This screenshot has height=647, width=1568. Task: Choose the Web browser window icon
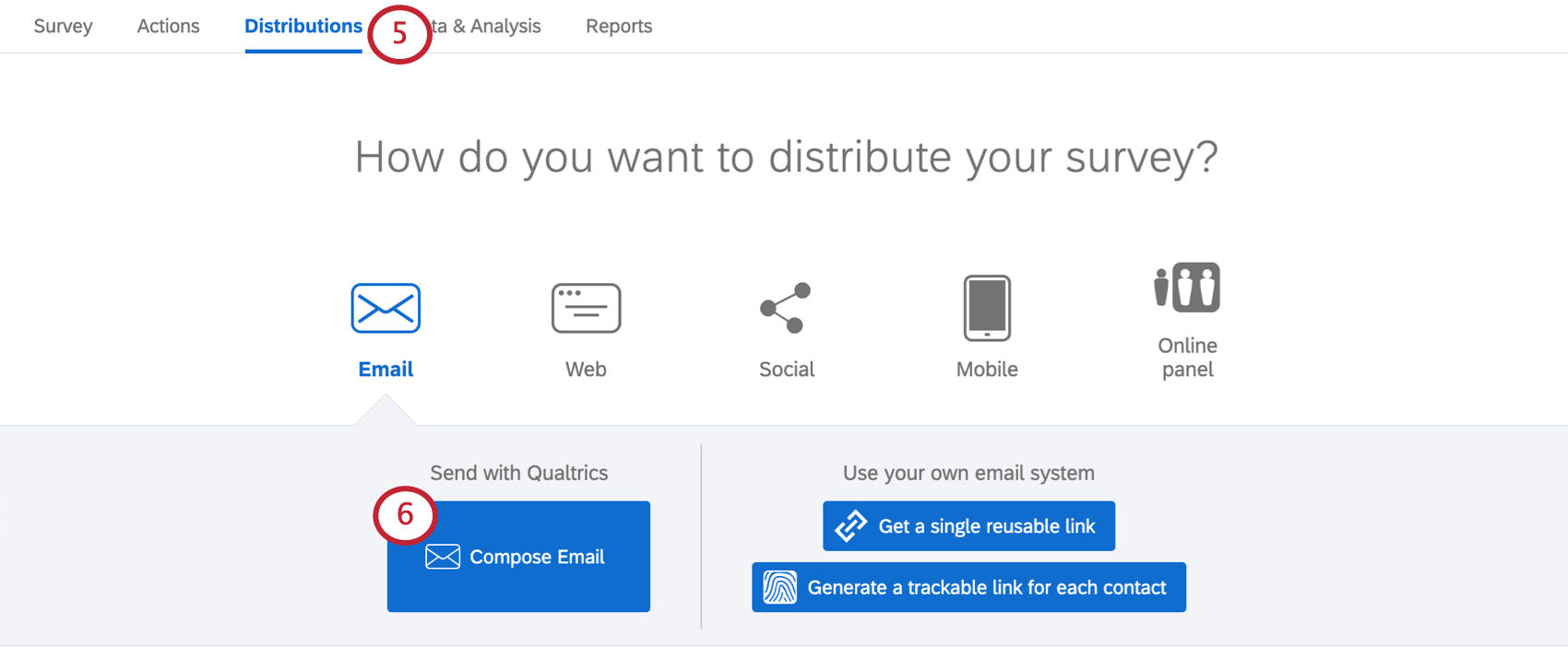586,308
